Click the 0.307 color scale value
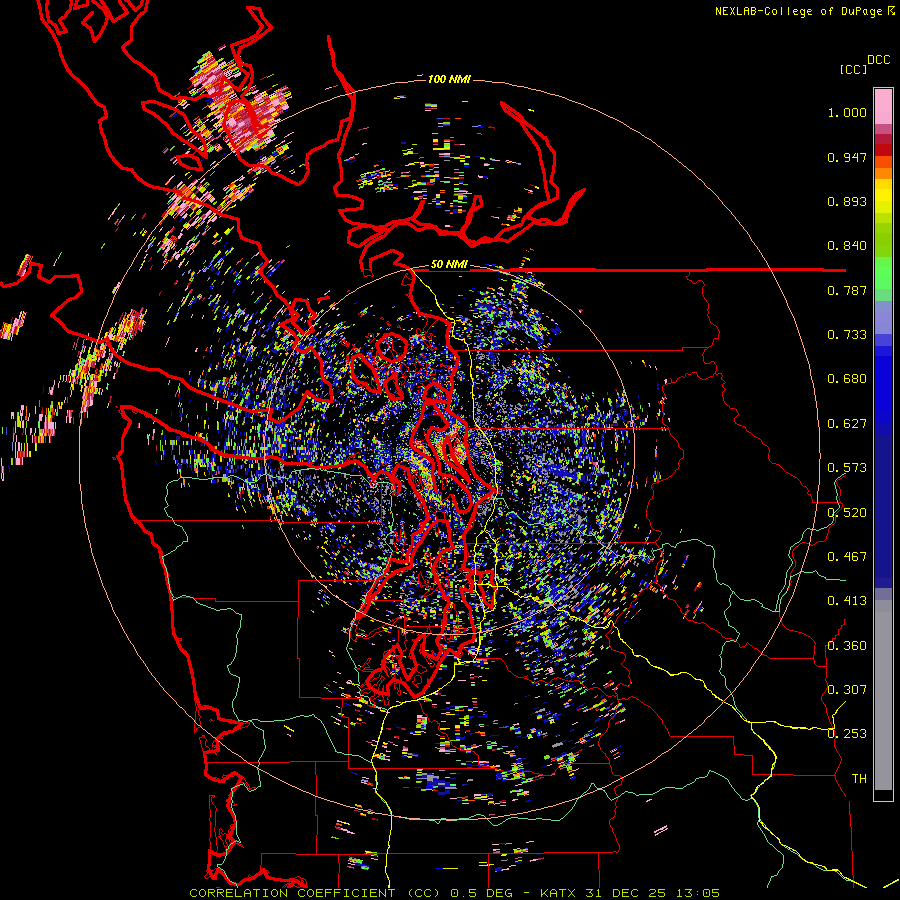The height and width of the screenshot is (900, 900). pyautogui.click(x=847, y=690)
